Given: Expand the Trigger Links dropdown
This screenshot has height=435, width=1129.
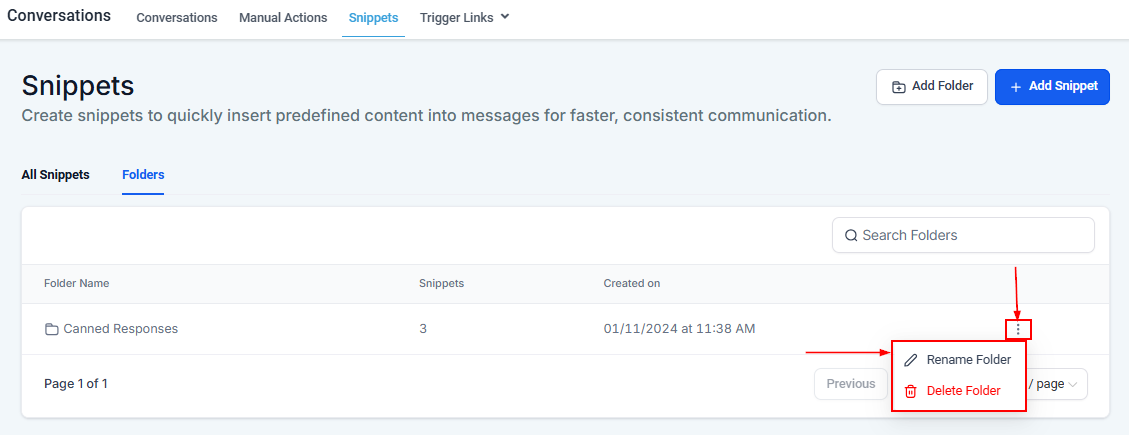Looking at the screenshot, I should pos(504,17).
